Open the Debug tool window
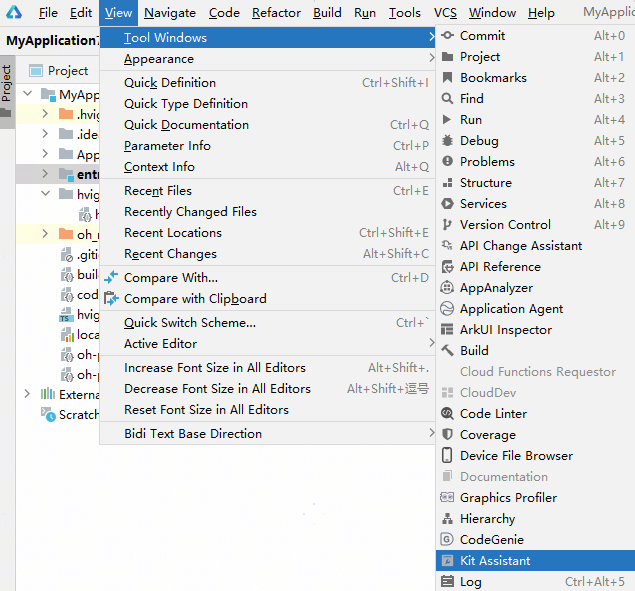This screenshot has width=635, height=591. (479, 141)
